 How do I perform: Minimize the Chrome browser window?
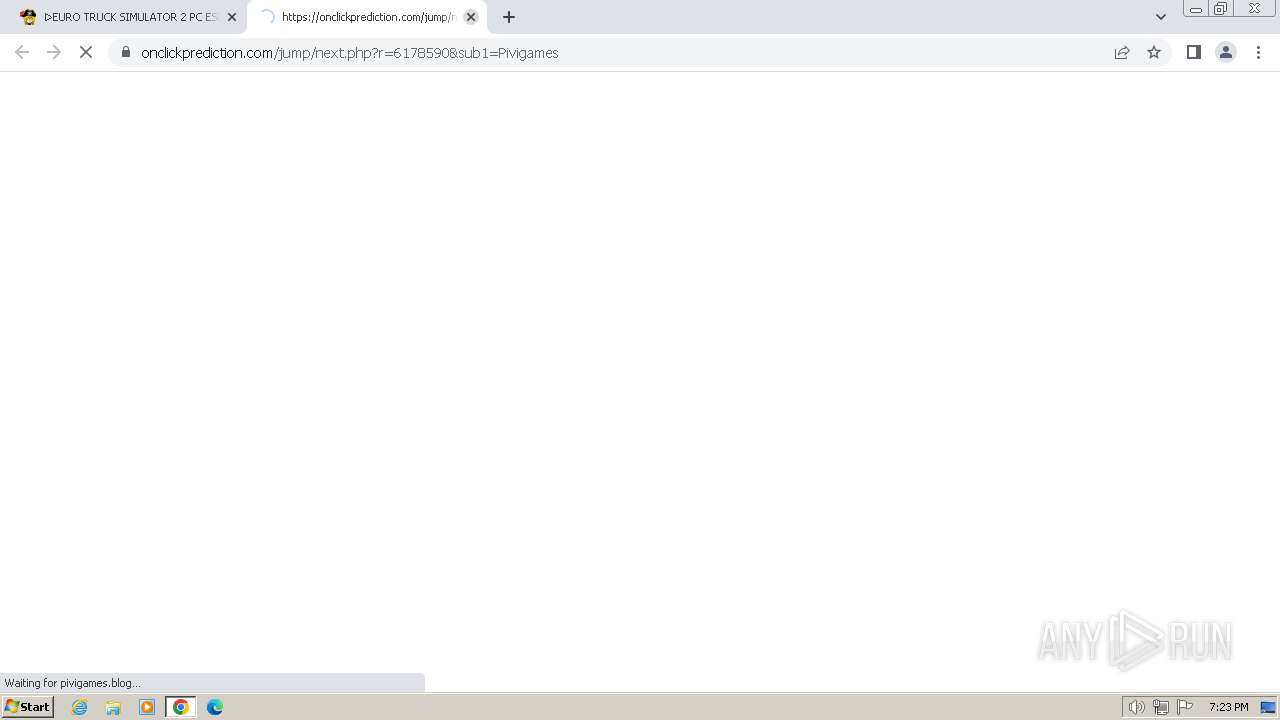(1196, 9)
